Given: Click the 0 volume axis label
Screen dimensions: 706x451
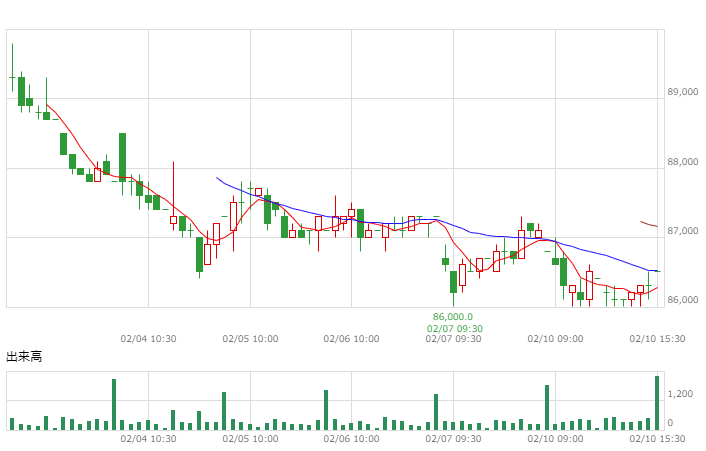Looking at the screenshot, I should [670, 423].
